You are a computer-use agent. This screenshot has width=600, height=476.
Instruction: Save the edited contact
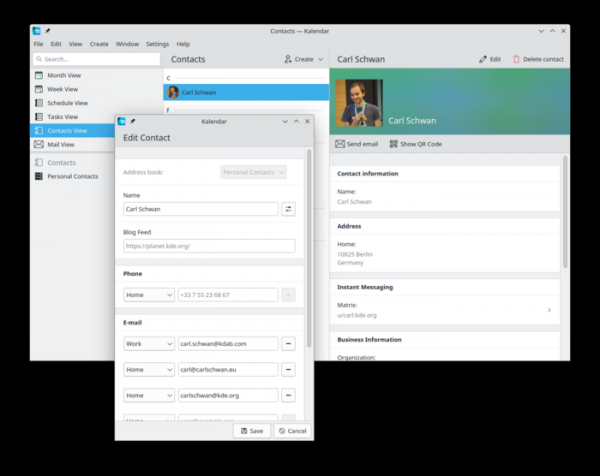[x=251, y=431]
